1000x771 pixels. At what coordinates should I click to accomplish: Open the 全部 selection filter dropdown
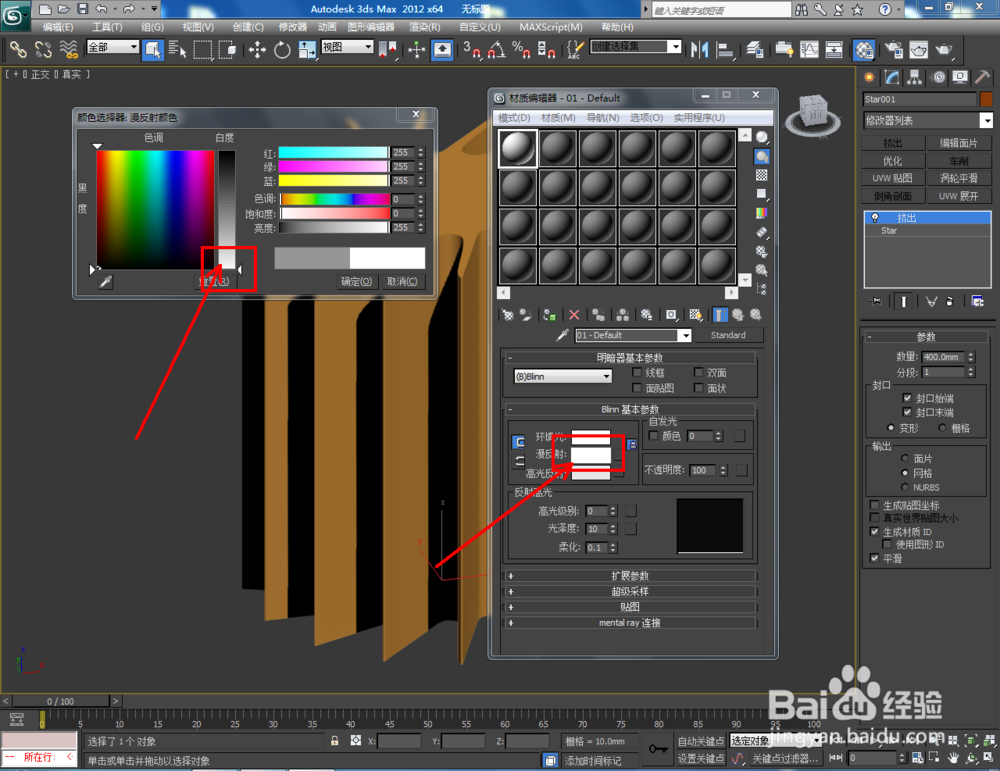pos(112,47)
